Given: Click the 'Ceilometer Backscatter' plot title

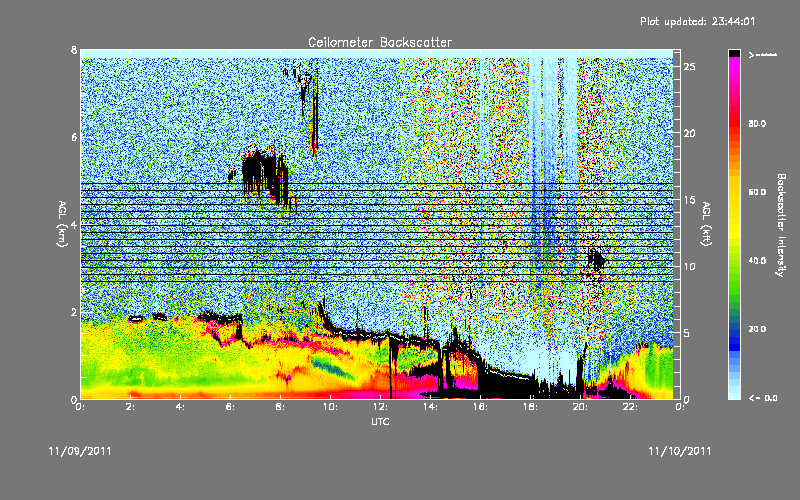Looking at the screenshot, I should (x=380, y=42).
